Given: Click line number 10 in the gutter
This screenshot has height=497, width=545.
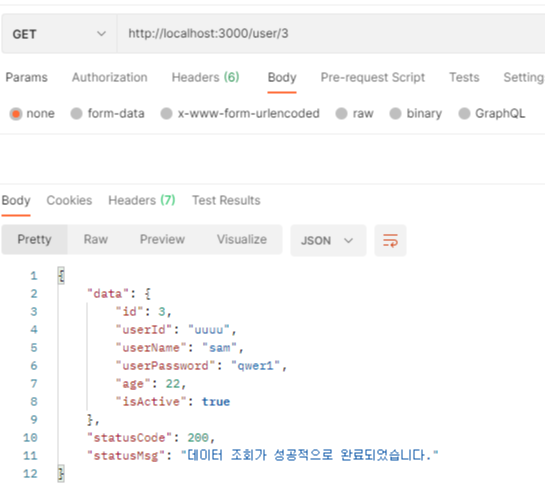Looking at the screenshot, I should (30, 438).
